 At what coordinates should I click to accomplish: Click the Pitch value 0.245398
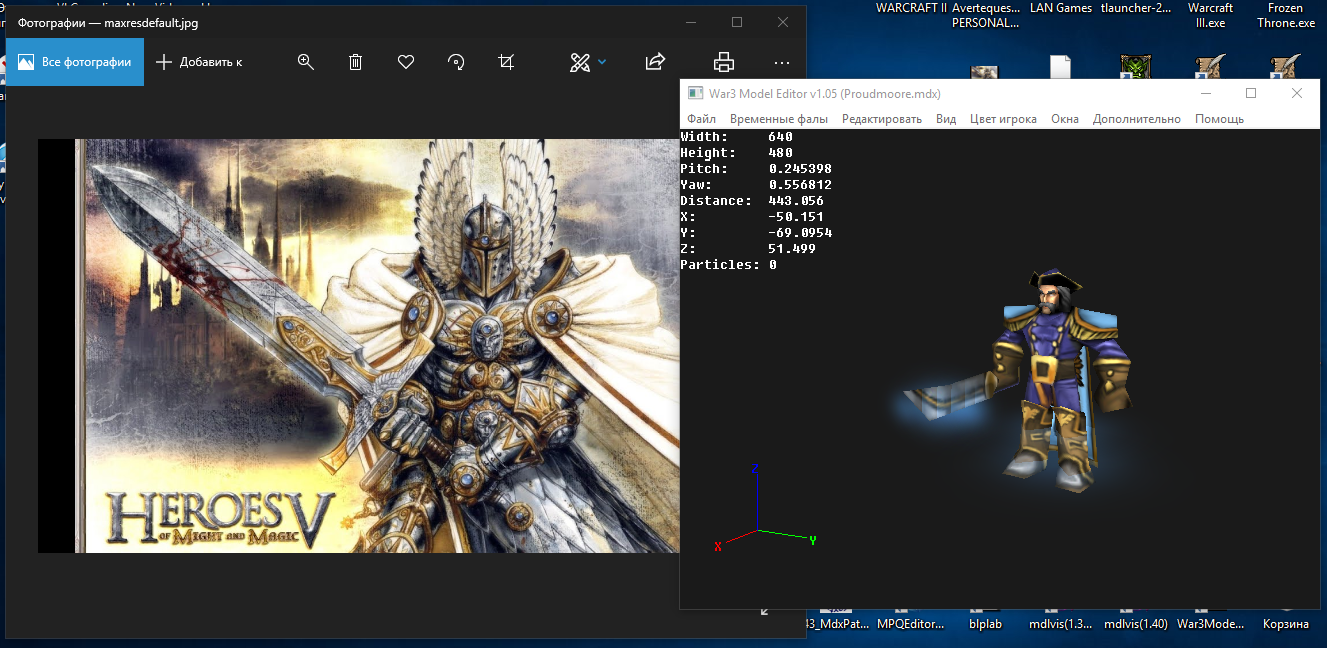point(800,169)
